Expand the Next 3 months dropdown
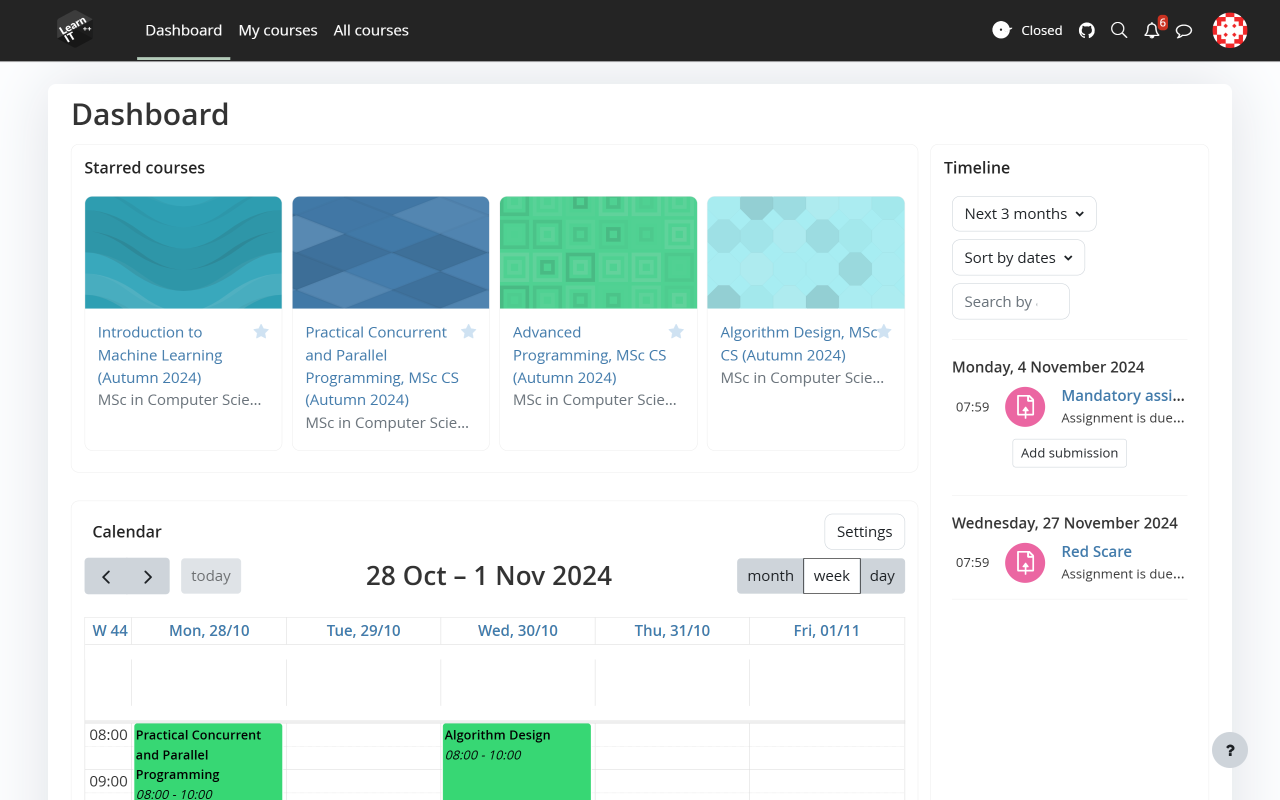This screenshot has height=800, width=1280. click(x=1024, y=214)
